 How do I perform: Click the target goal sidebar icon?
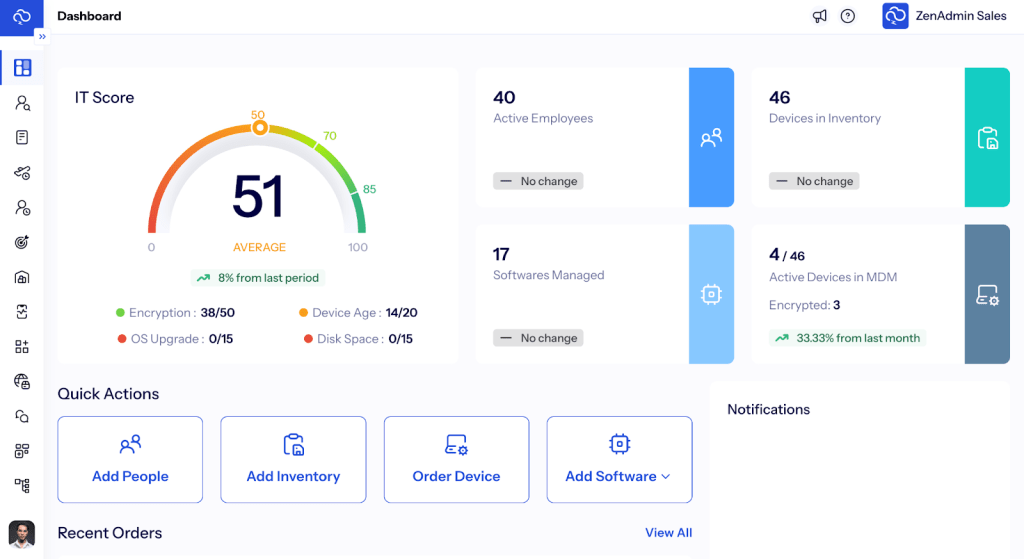pyautogui.click(x=22, y=242)
